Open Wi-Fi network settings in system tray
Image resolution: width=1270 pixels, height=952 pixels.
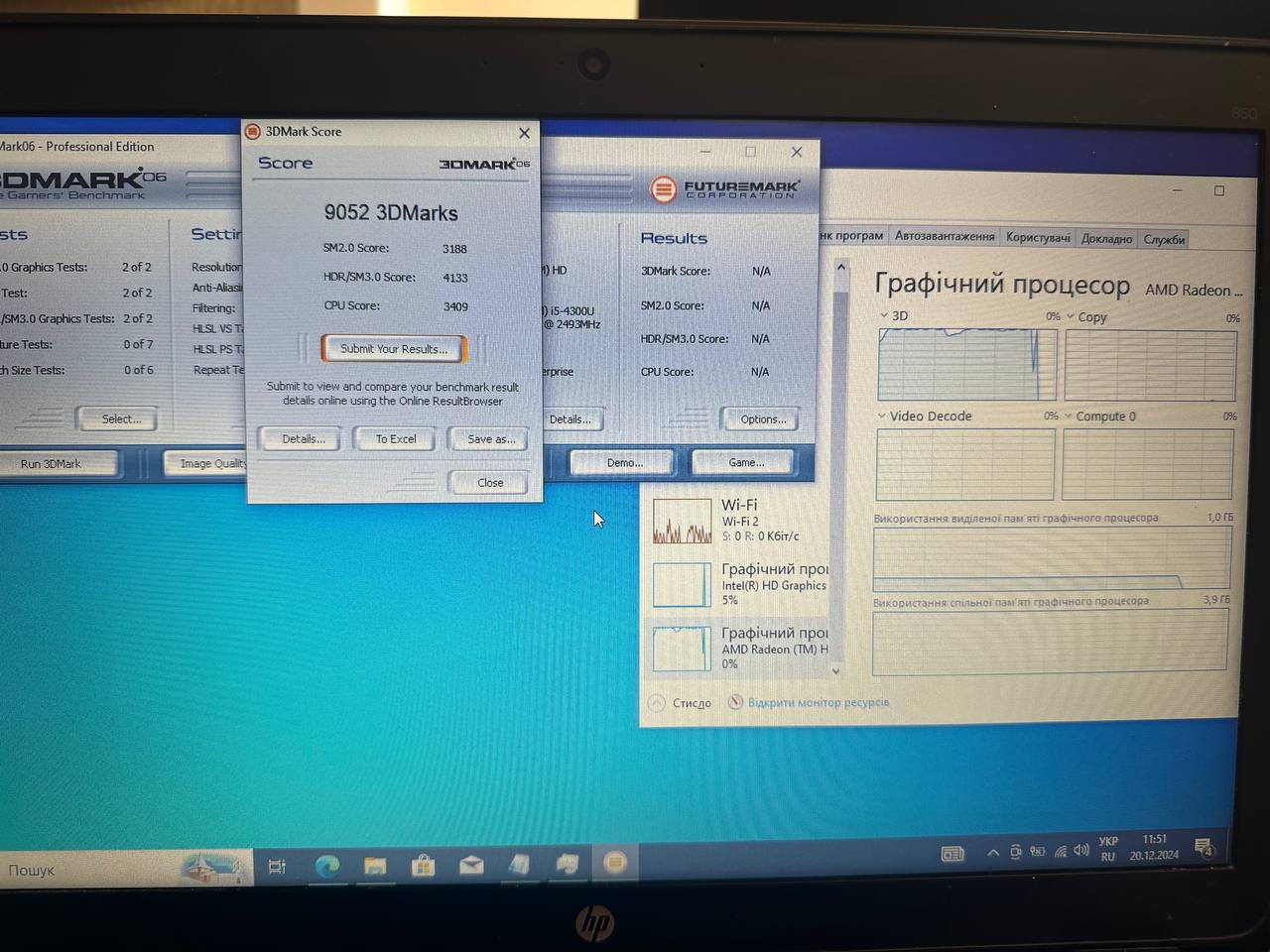[x=1060, y=851]
